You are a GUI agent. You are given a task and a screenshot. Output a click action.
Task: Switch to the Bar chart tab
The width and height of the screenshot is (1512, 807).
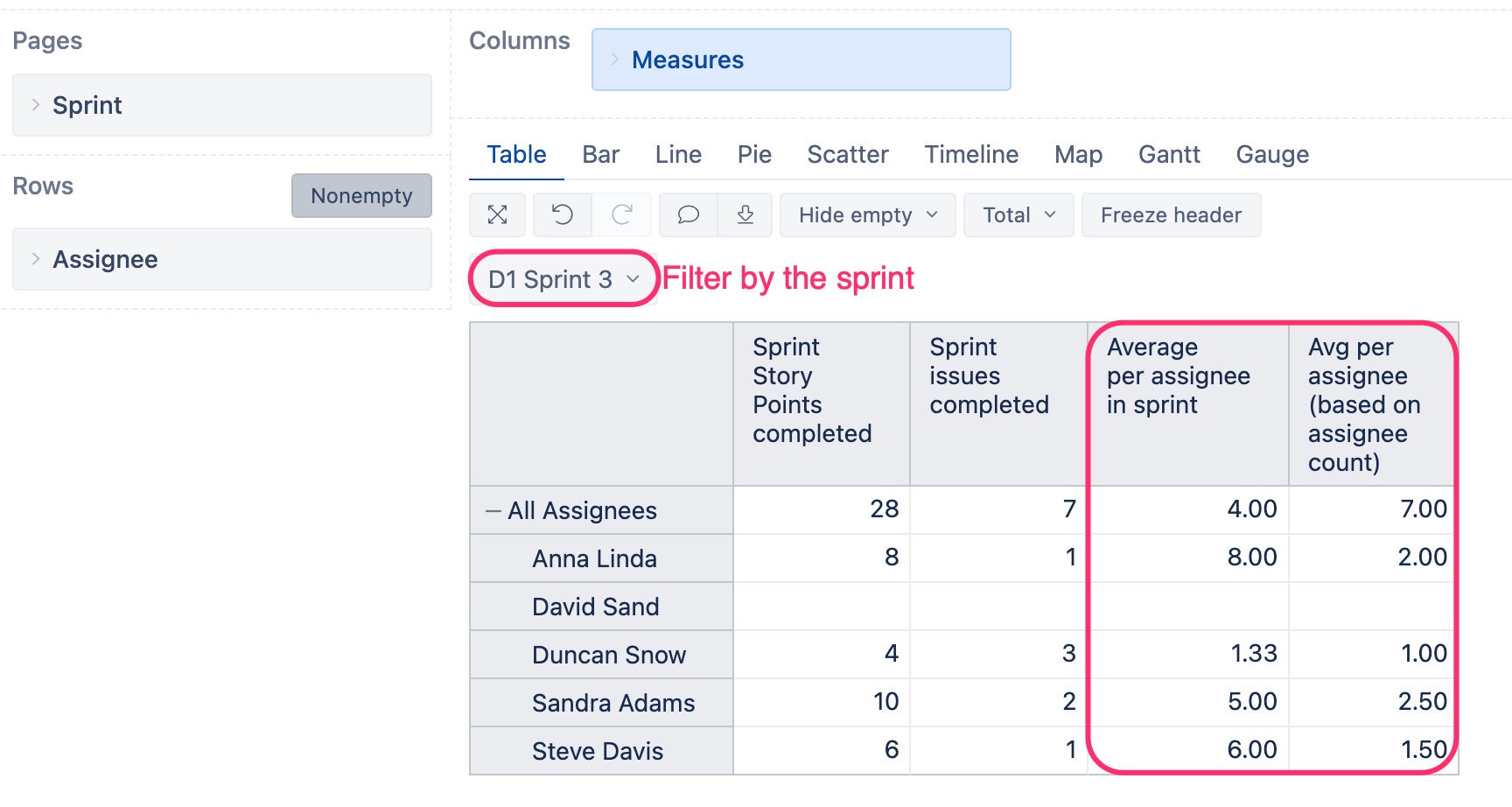pyautogui.click(x=599, y=154)
